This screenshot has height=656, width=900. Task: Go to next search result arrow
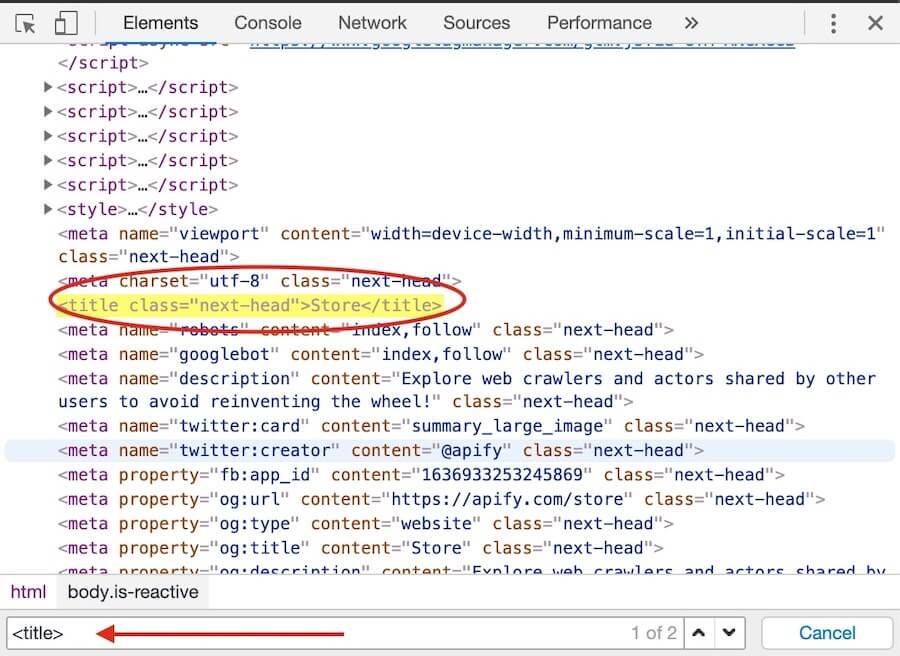[x=729, y=633]
